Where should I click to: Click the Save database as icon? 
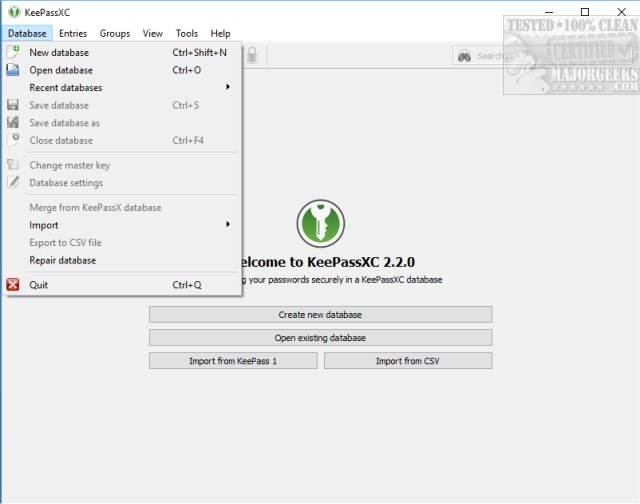(13, 122)
